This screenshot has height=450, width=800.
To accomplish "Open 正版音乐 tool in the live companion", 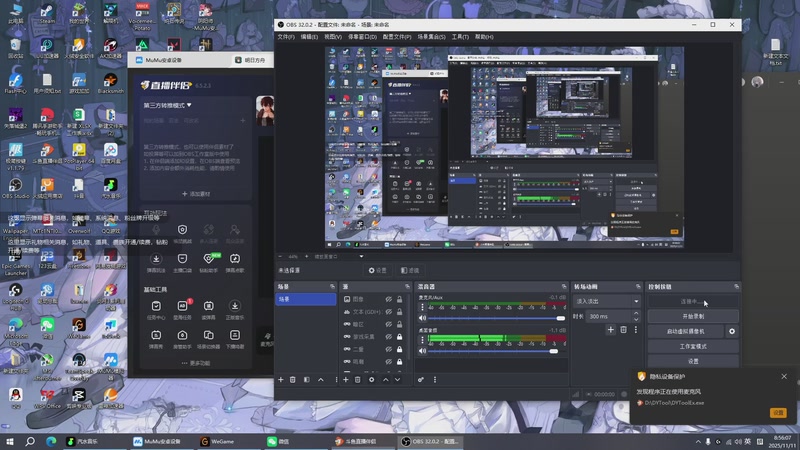I will point(235,309).
